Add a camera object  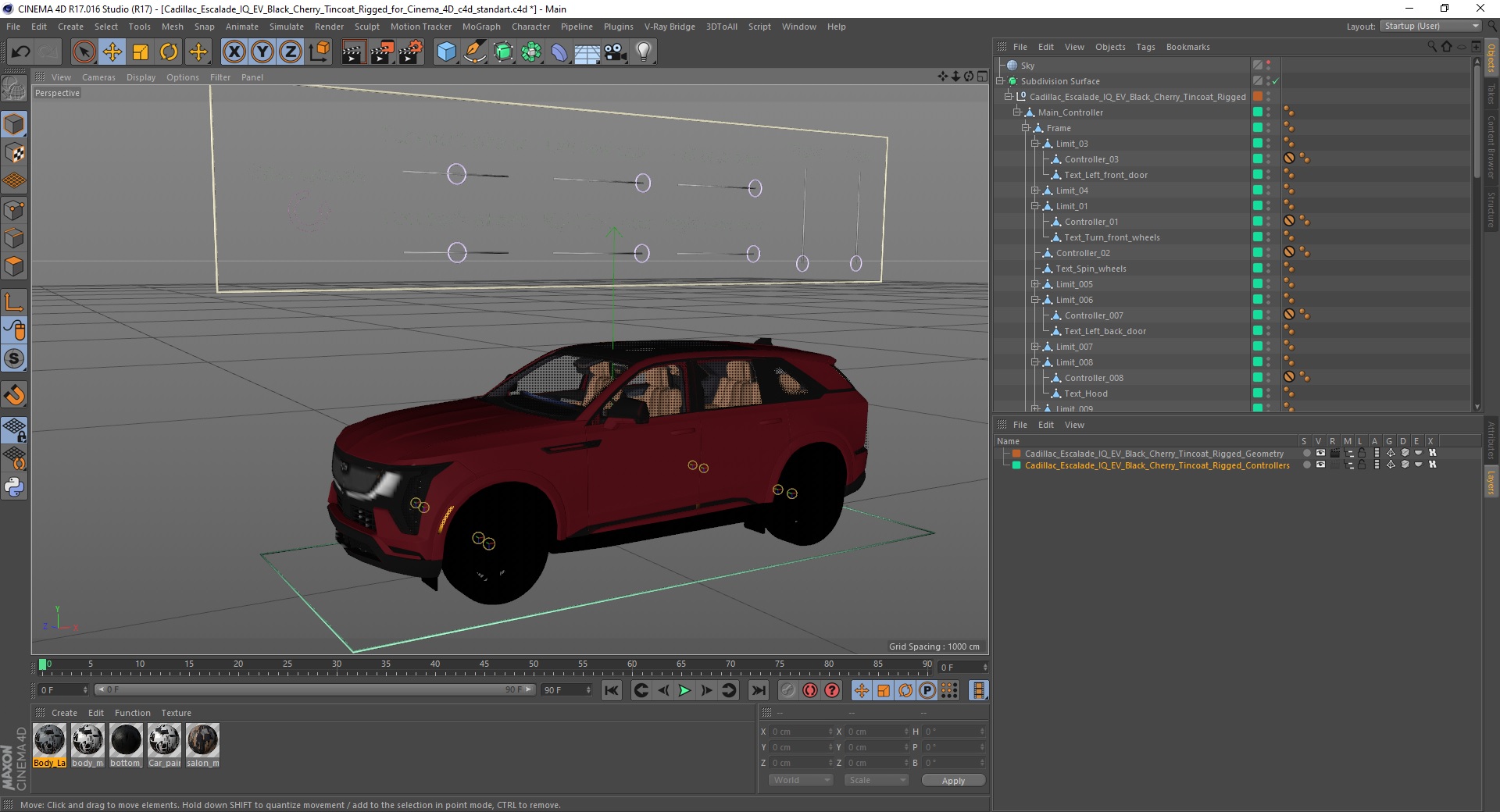point(616,52)
